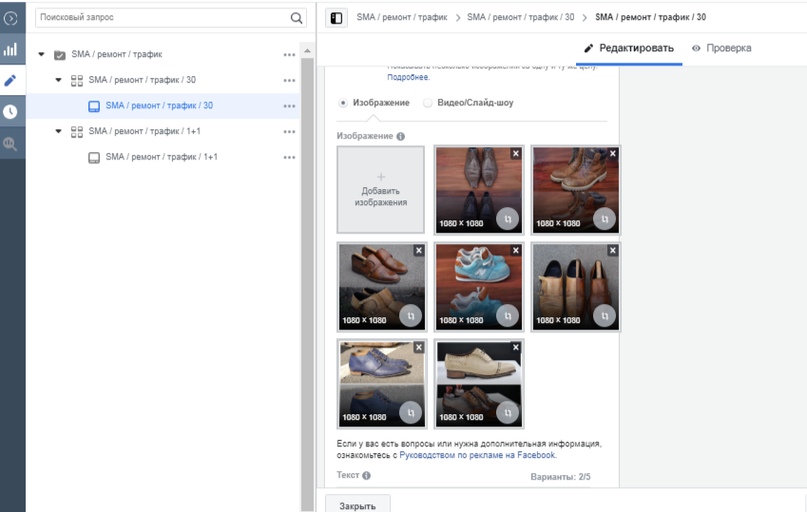Select the Изображение radio button

[343, 103]
